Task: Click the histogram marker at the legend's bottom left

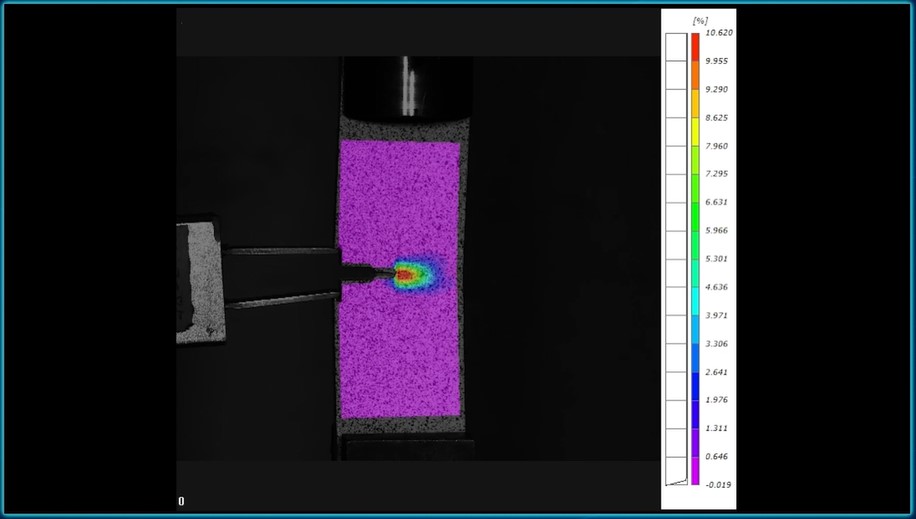Action: click(676, 482)
